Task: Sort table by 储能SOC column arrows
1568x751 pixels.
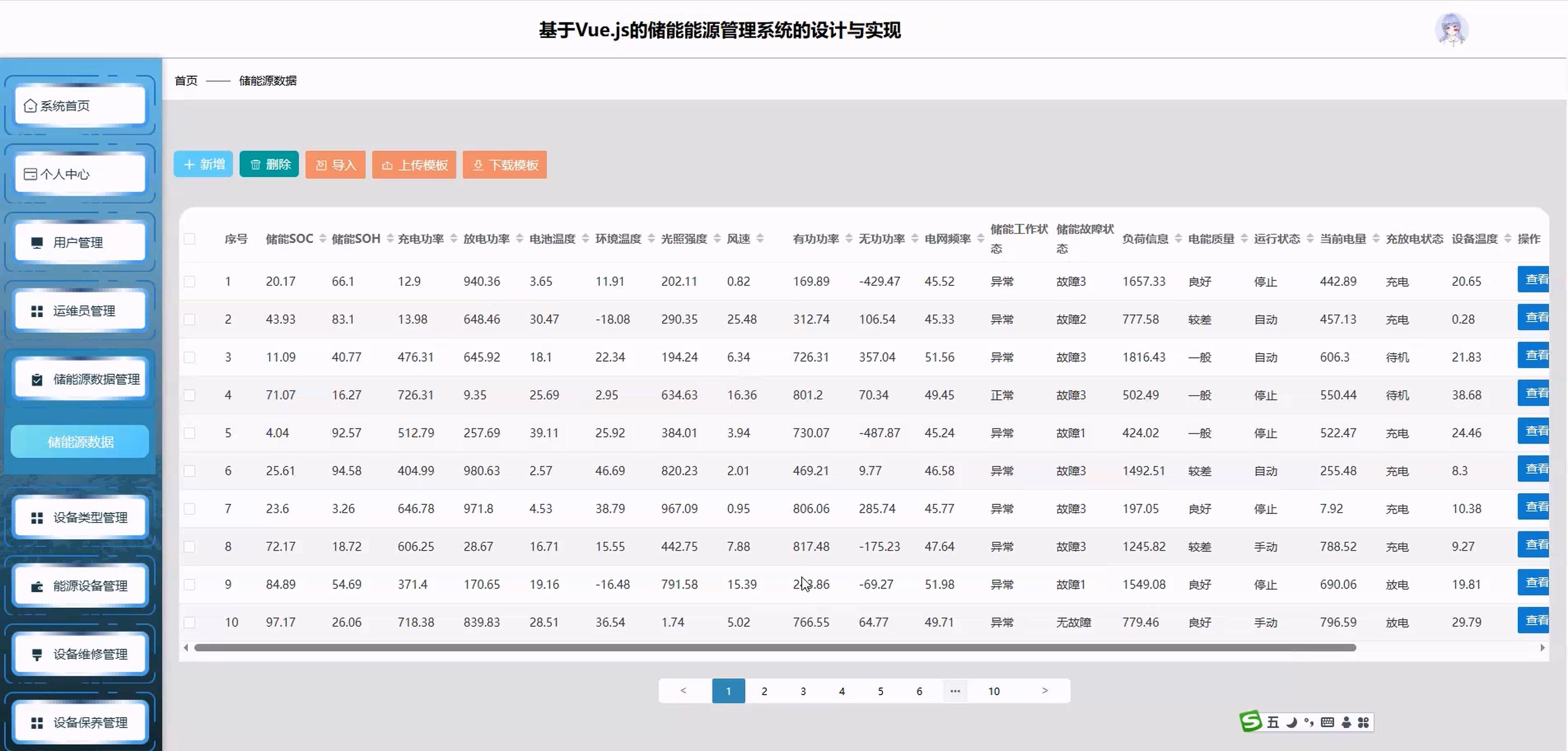Action: (323, 238)
